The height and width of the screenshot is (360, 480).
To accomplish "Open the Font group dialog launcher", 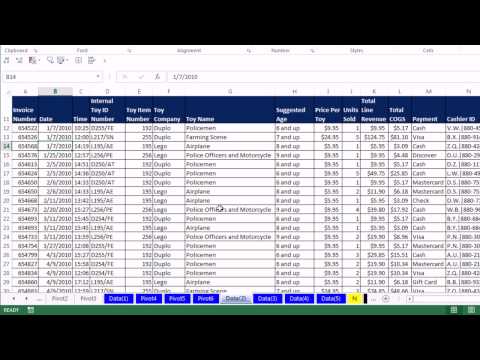I will click(x=129, y=51).
